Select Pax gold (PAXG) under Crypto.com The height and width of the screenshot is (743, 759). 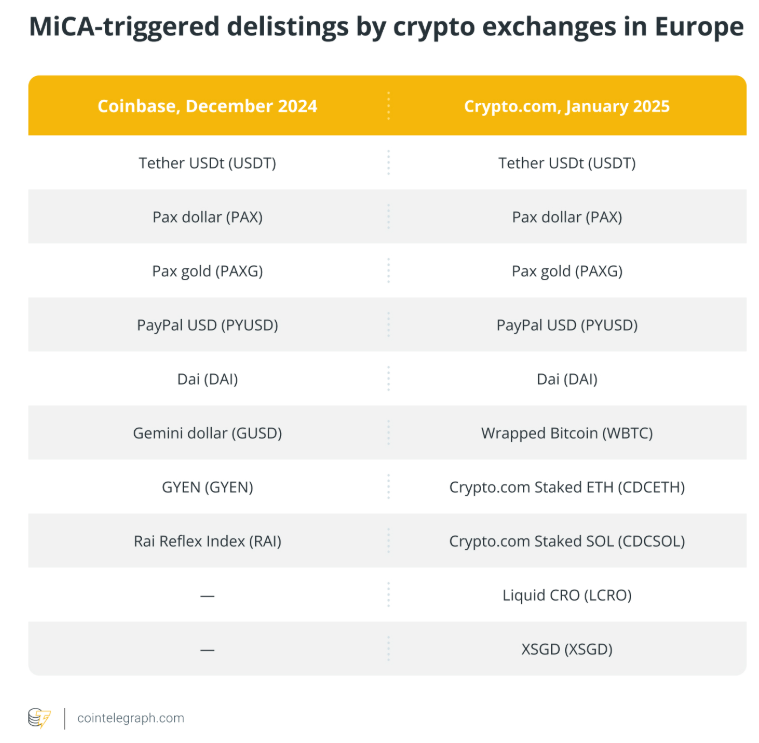click(566, 271)
